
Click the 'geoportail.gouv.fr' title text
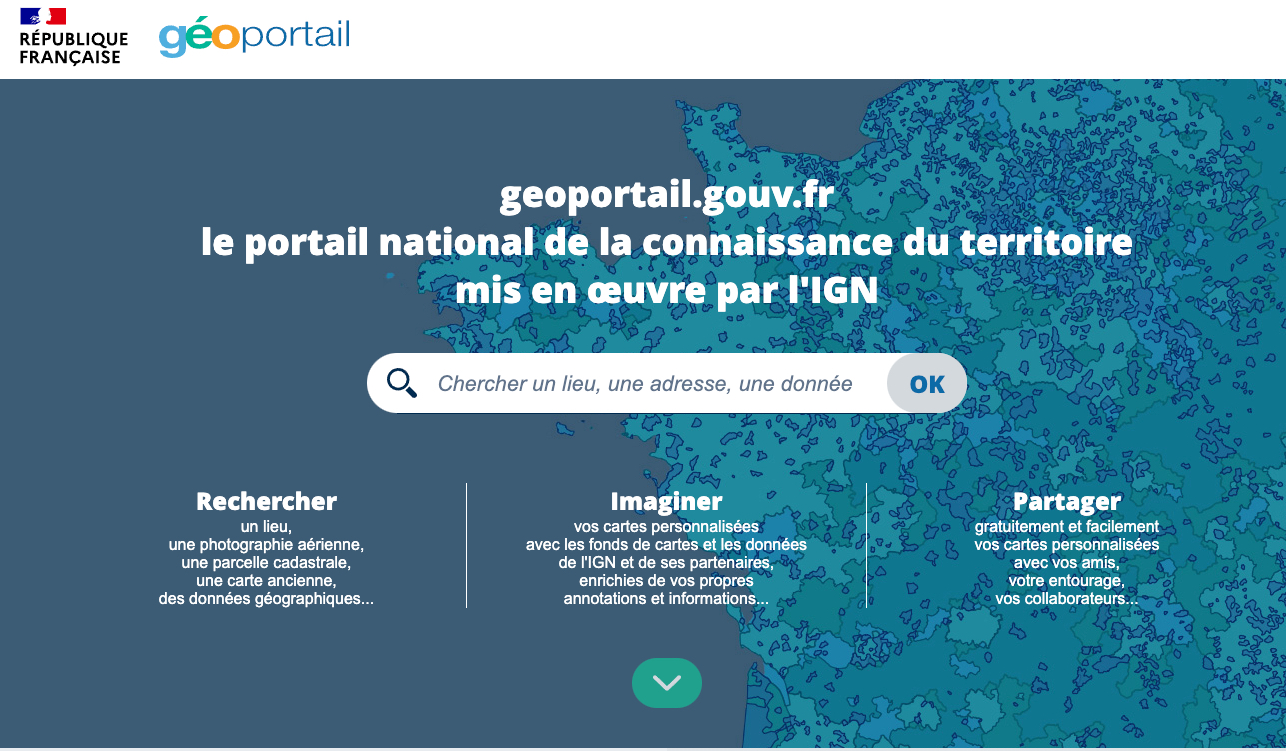point(666,194)
